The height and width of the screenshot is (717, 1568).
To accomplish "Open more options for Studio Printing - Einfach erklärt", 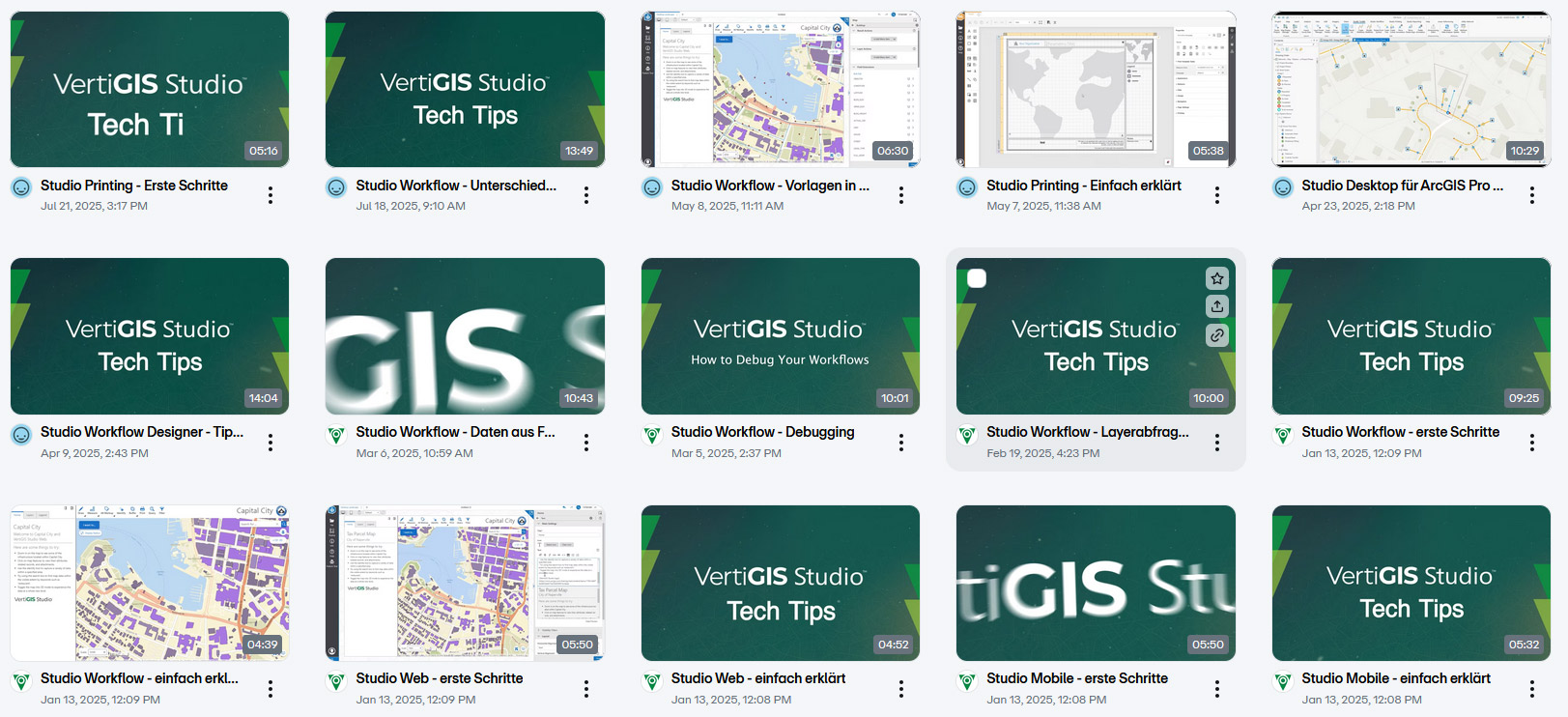I will 1217,195.
